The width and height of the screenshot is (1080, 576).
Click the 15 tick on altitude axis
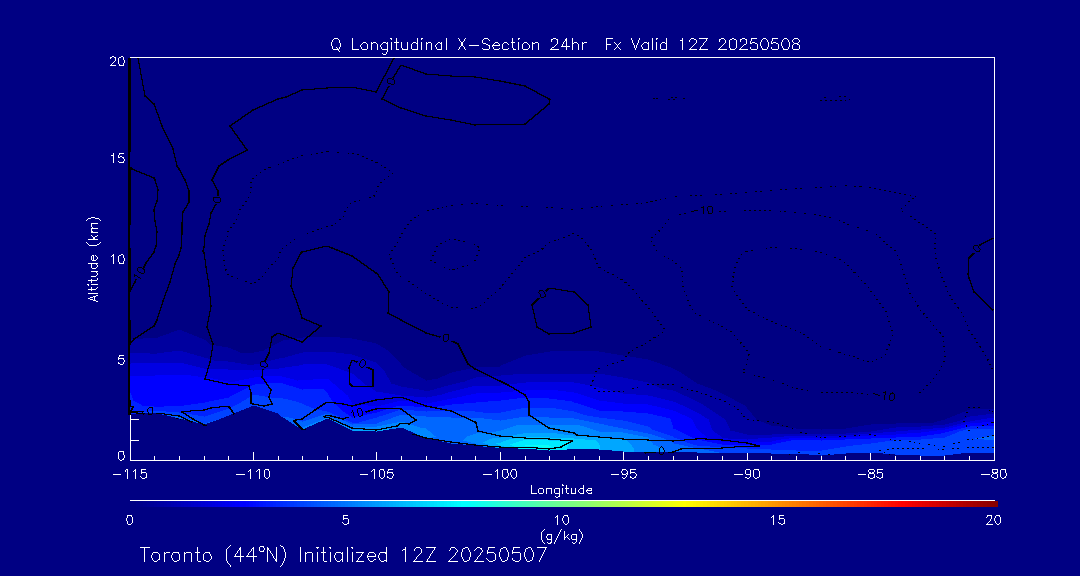[x=116, y=158]
